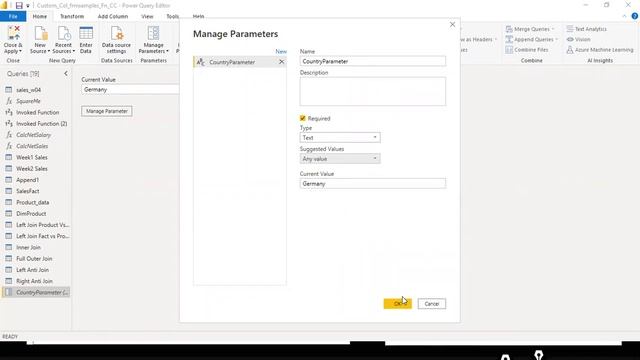Screen dimensions: 640x360
Task: Click the Name input field
Action: click(373, 61)
